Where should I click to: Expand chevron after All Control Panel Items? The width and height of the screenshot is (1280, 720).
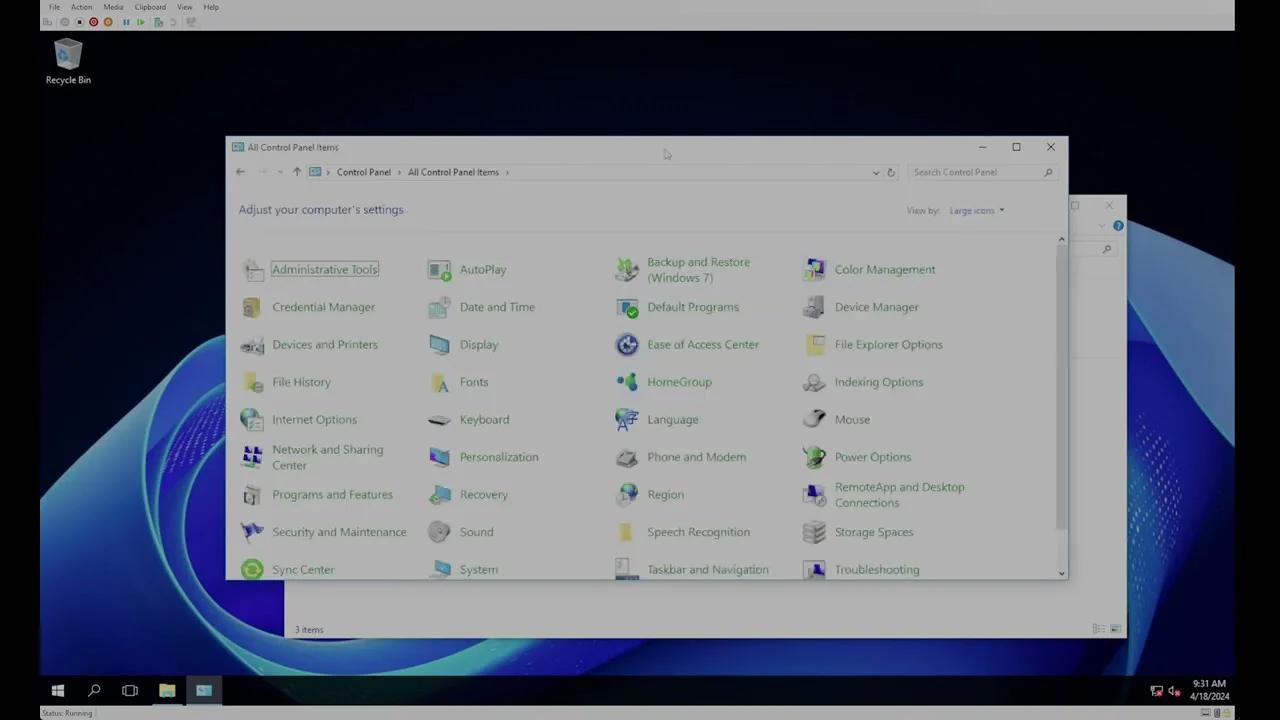pyautogui.click(x=508, y=172)
